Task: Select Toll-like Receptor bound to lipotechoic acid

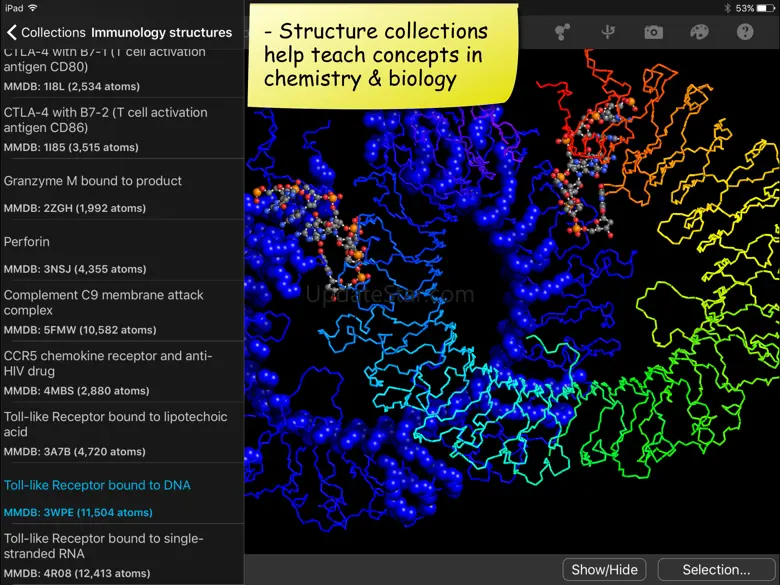Action: tap(122, 432)
